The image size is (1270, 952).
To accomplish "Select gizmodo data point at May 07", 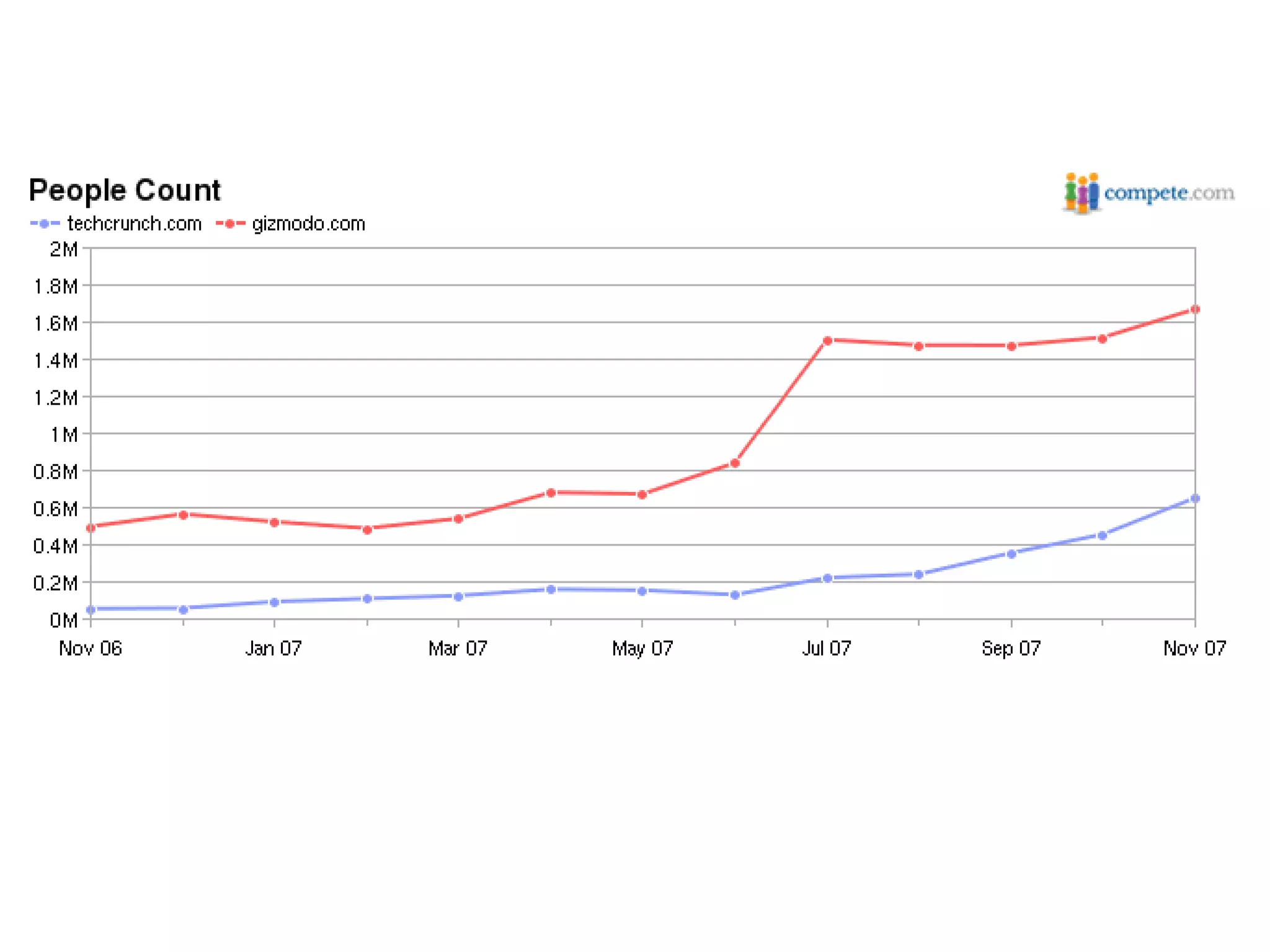I will coord(642,495).
